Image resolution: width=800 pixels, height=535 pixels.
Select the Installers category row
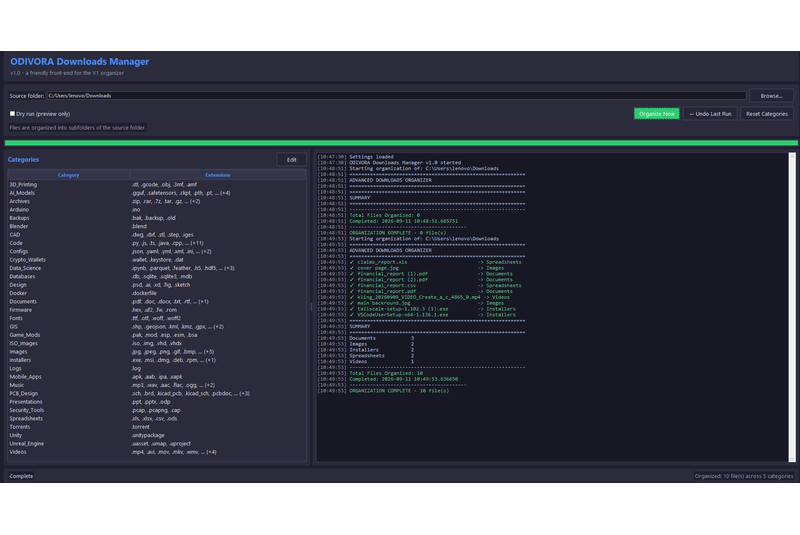[157, 360]
